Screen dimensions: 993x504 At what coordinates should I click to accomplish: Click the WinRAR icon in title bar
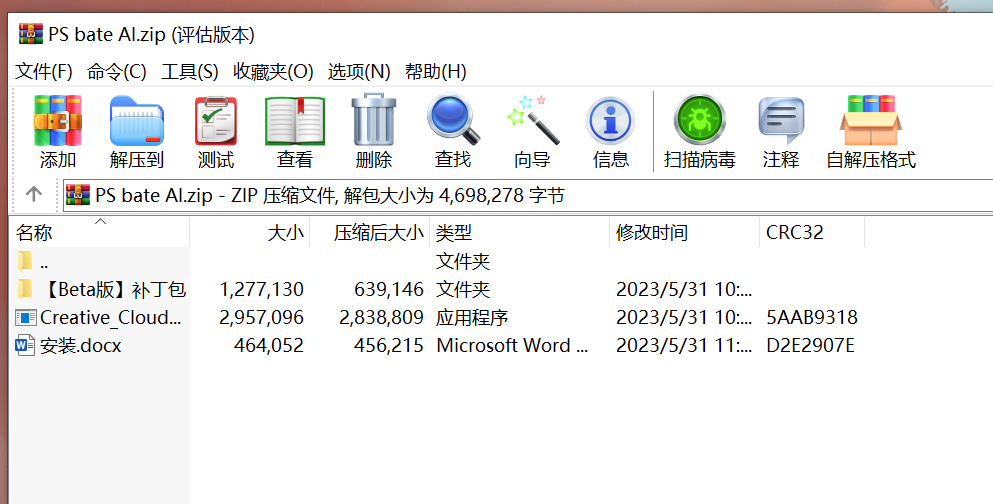[31, 34]
